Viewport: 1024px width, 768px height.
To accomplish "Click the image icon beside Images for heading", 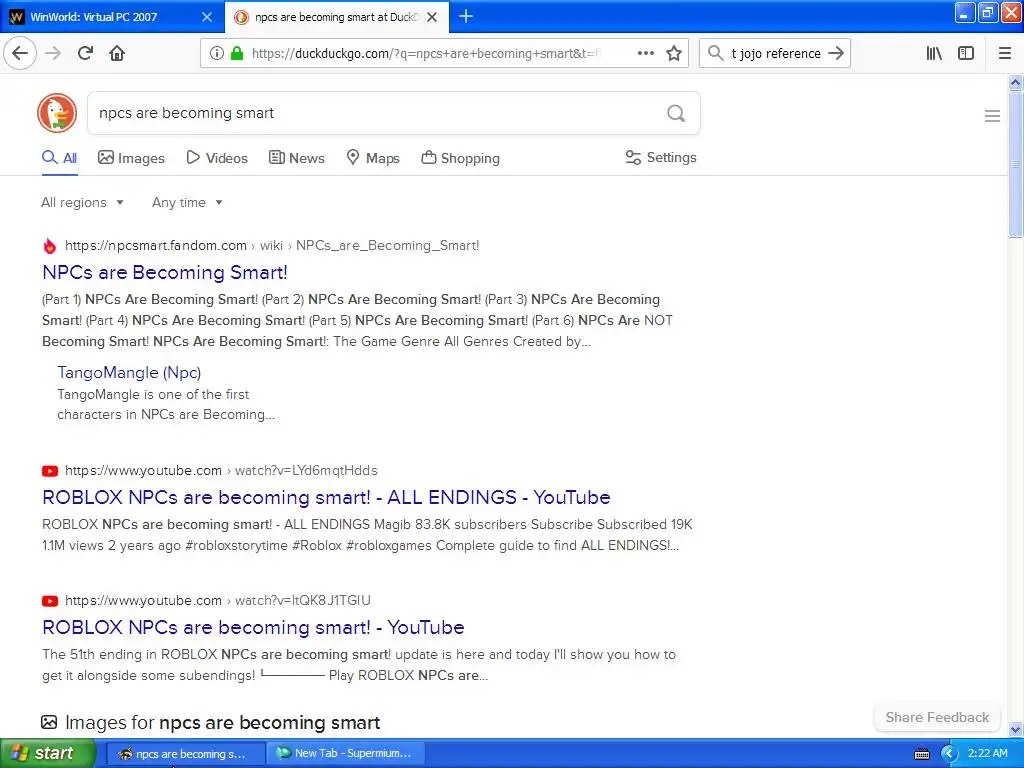I will coord(49,722).
